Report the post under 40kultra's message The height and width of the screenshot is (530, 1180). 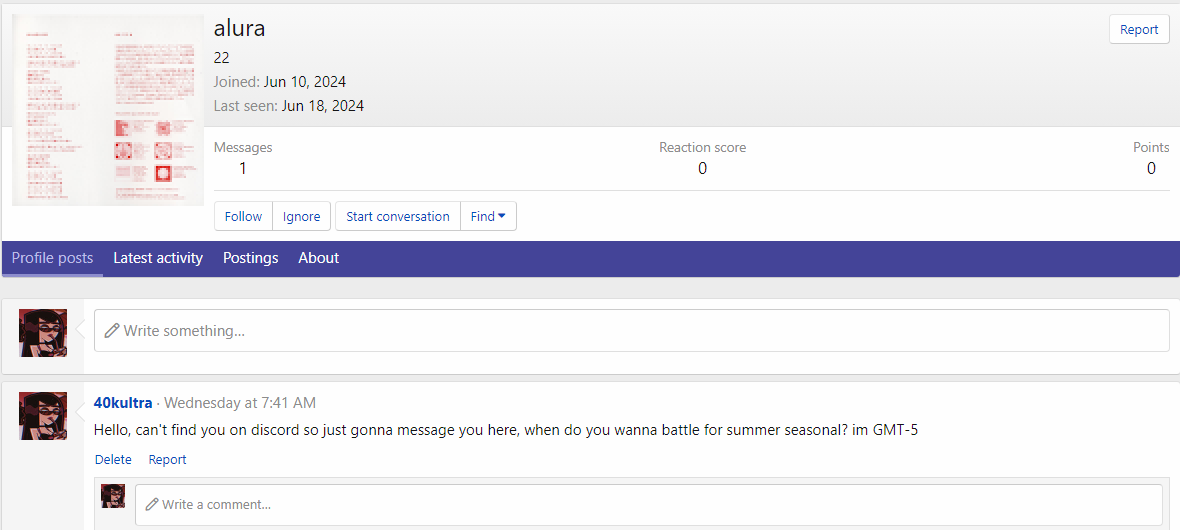click(x=167, y=460)
